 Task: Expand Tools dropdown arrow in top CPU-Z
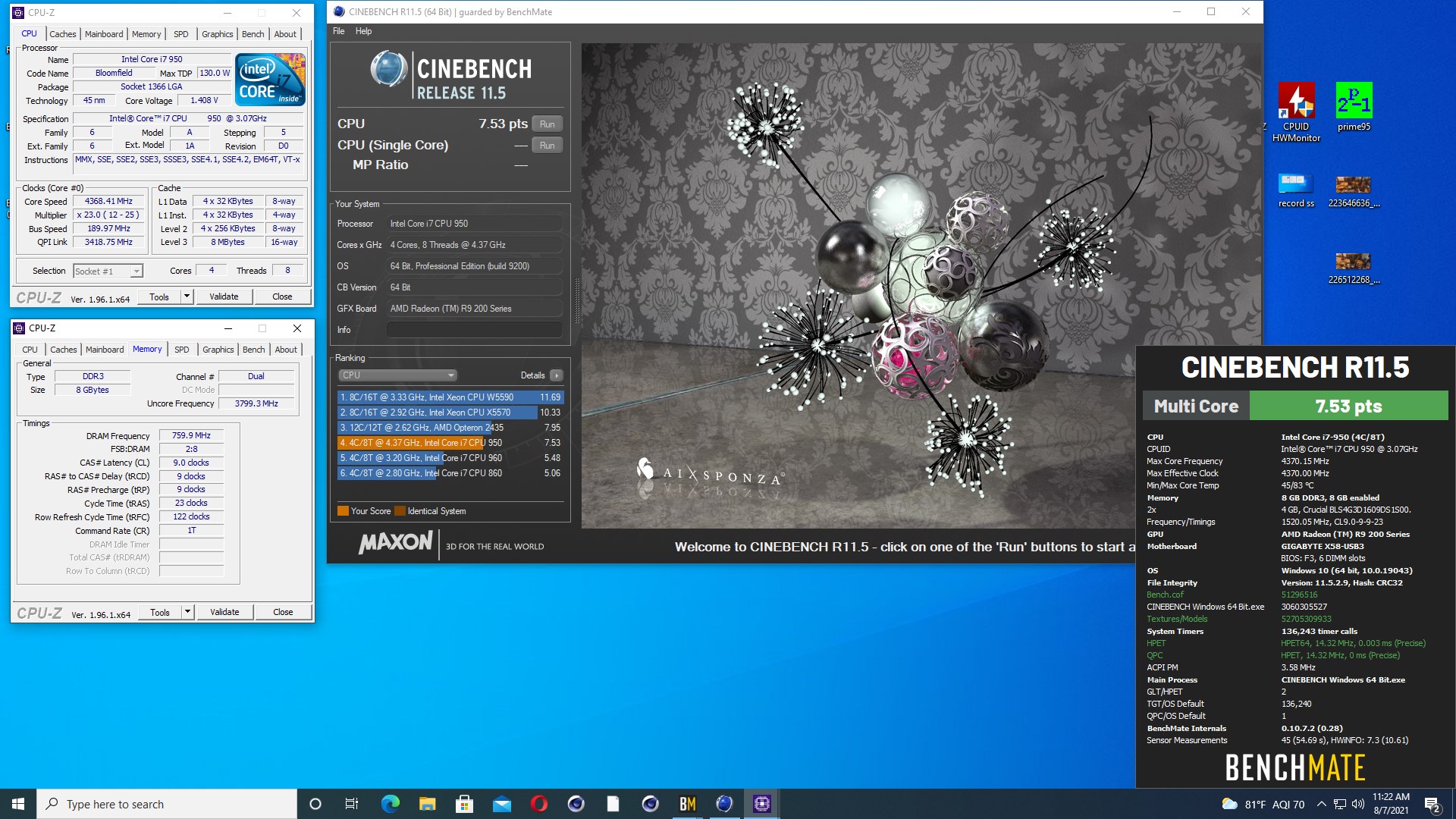[187, 297]
